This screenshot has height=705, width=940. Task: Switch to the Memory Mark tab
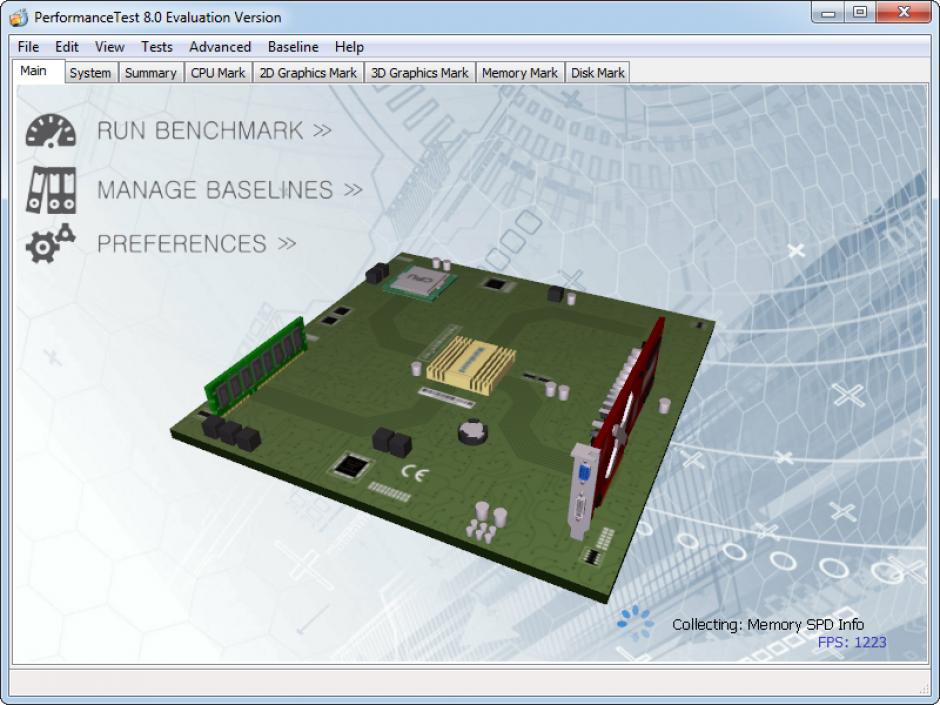pyautogui.click(x=520, y=73)
